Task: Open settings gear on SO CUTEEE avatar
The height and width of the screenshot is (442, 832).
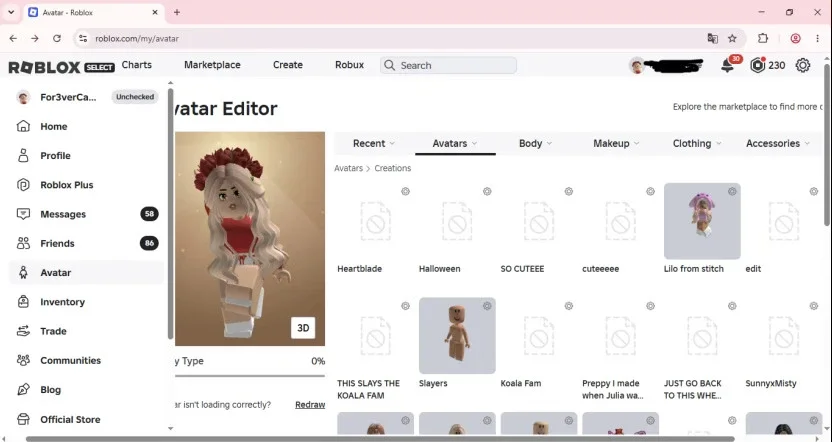Action: (x=569, y=192)
